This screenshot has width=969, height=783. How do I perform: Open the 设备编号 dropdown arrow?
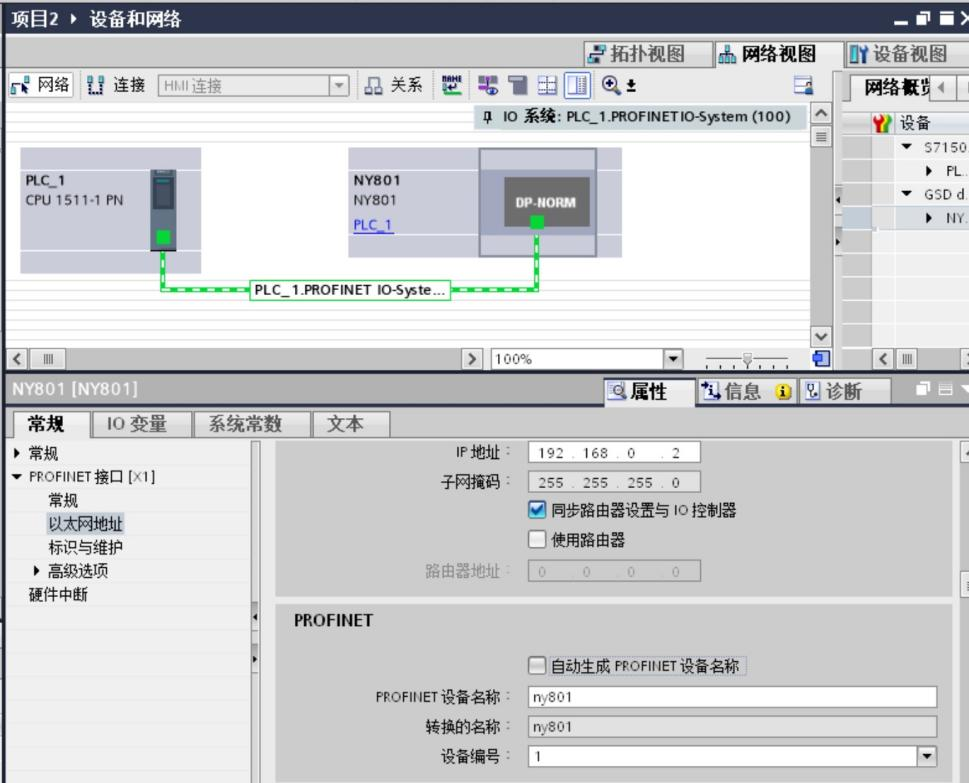[926, 756]
